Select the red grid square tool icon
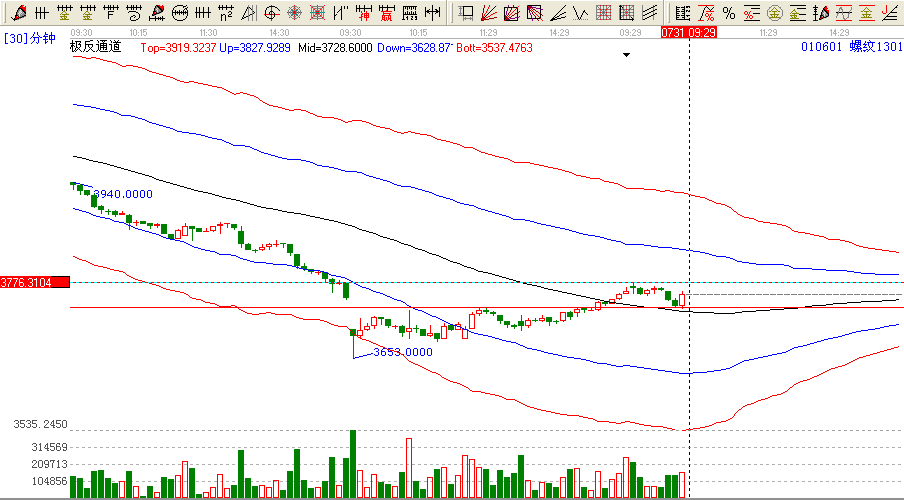904x500 pixels. pos(604,13)
